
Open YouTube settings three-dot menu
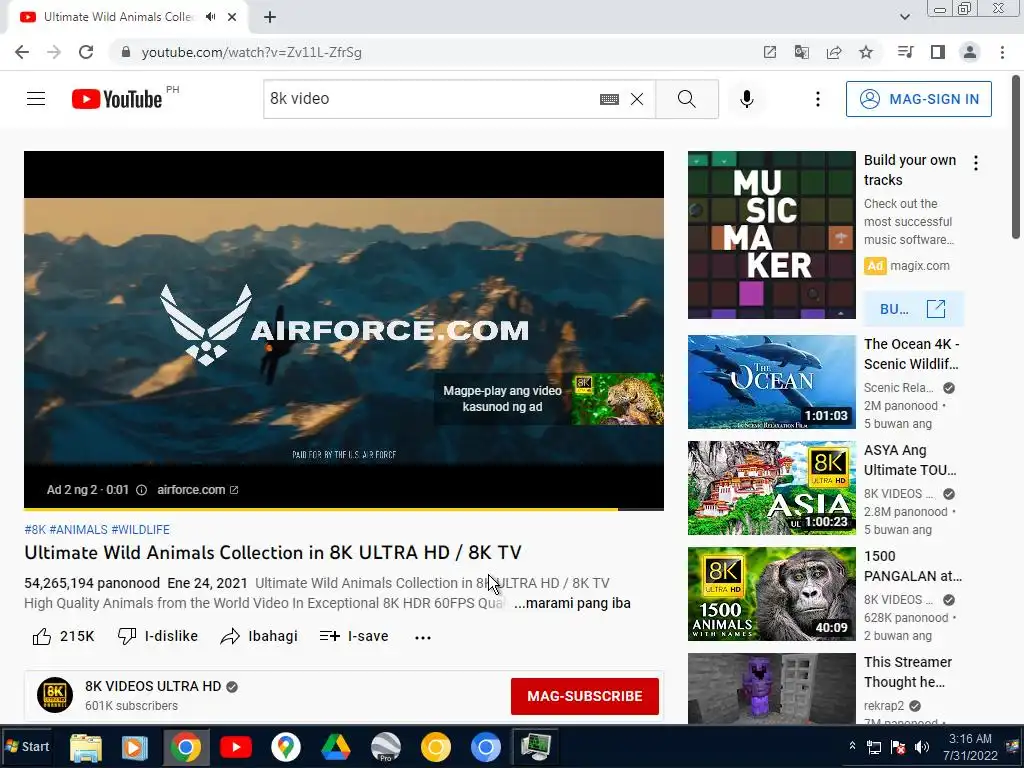point(818,99)
